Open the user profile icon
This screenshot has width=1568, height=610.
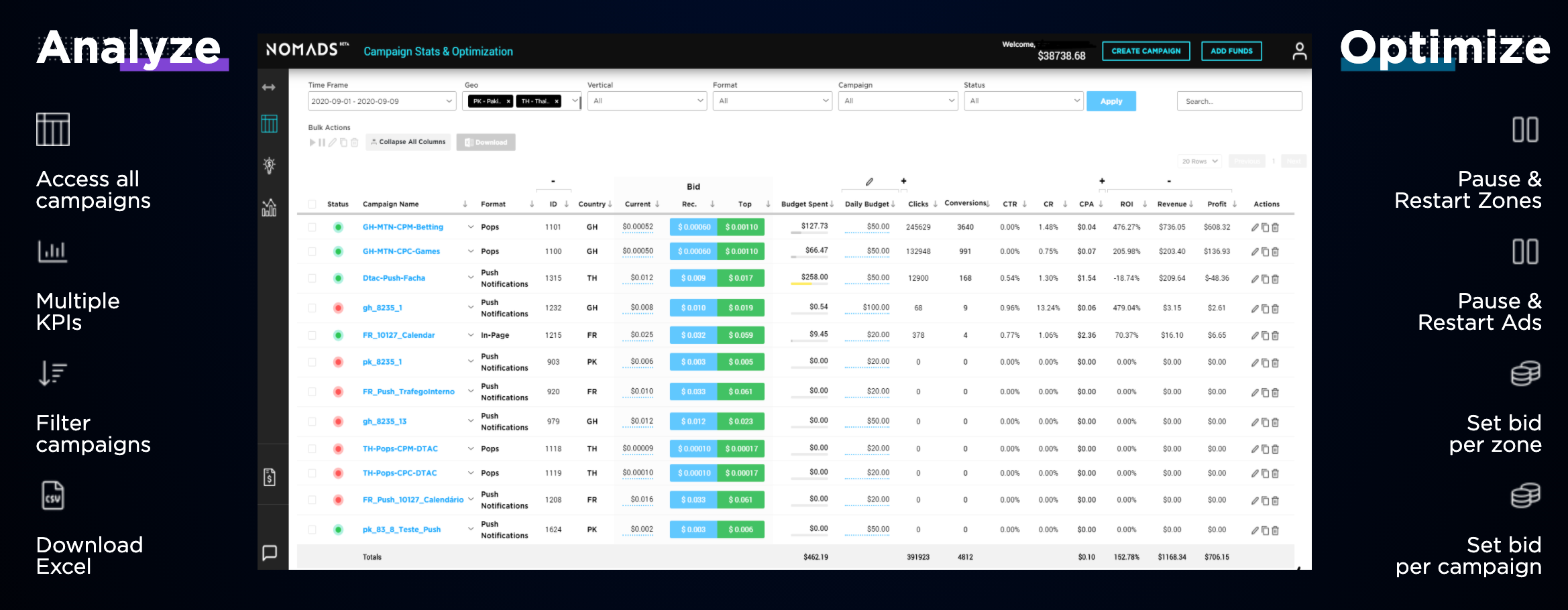[x=1299, y=51]
